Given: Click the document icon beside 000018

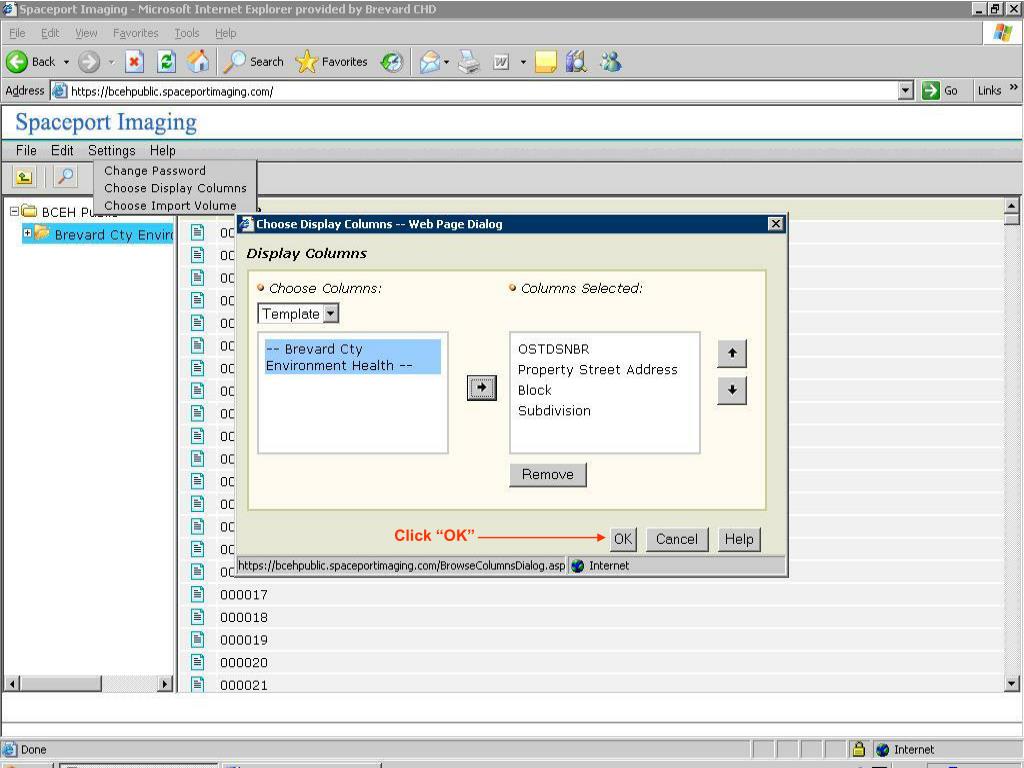Looking at the screenshot, I should point(197,616).
